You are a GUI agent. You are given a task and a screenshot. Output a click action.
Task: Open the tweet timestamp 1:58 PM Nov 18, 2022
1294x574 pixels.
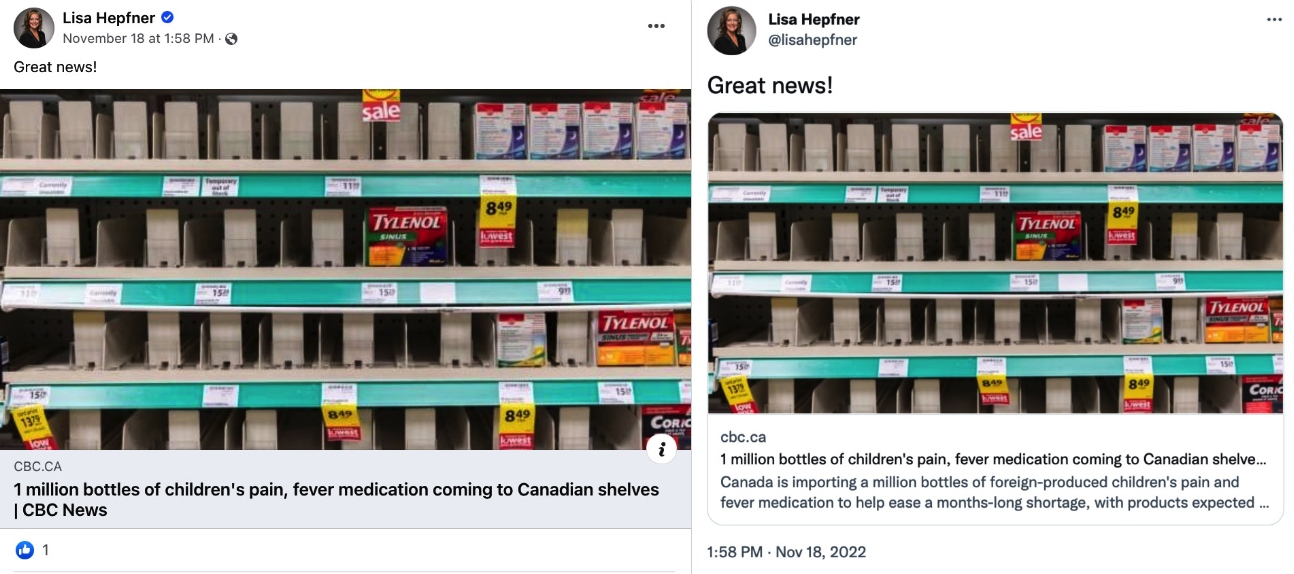786,552
